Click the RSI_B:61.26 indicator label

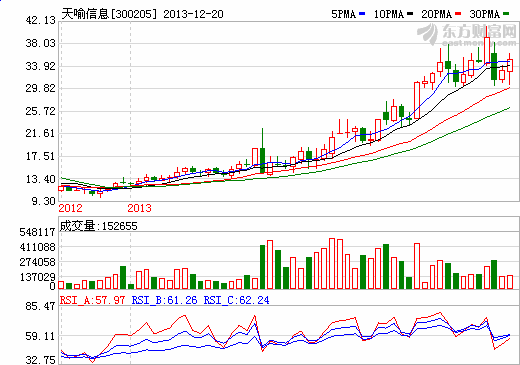click(164, 300)
